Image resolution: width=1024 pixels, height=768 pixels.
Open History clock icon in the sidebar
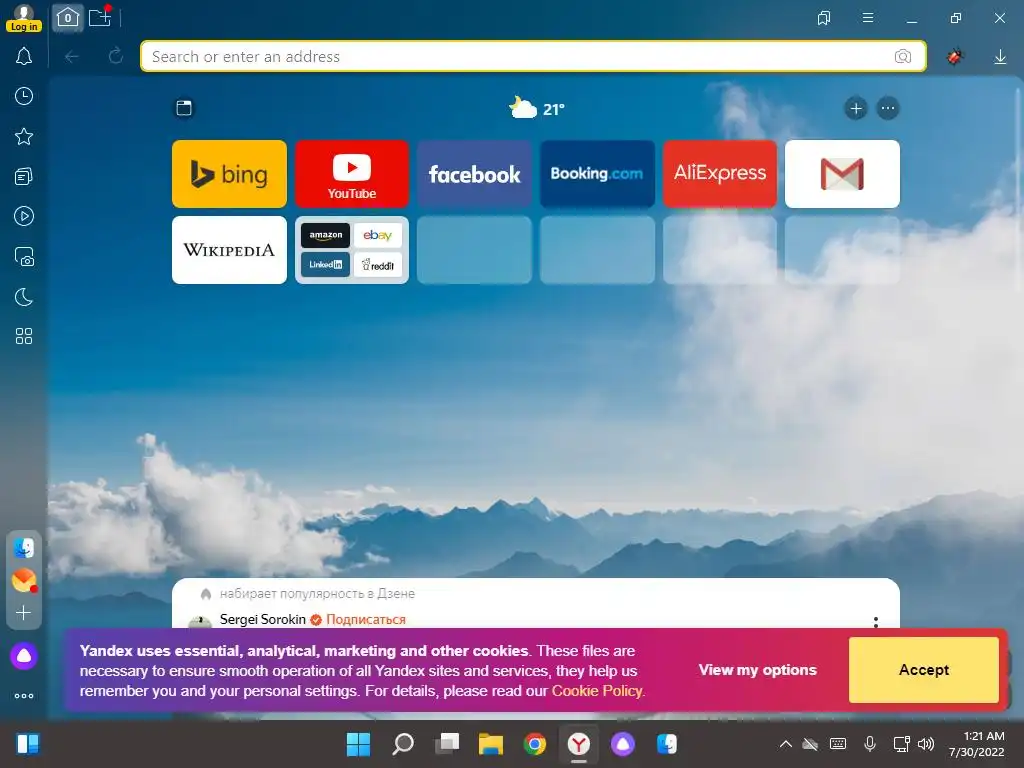click(24, 96)
